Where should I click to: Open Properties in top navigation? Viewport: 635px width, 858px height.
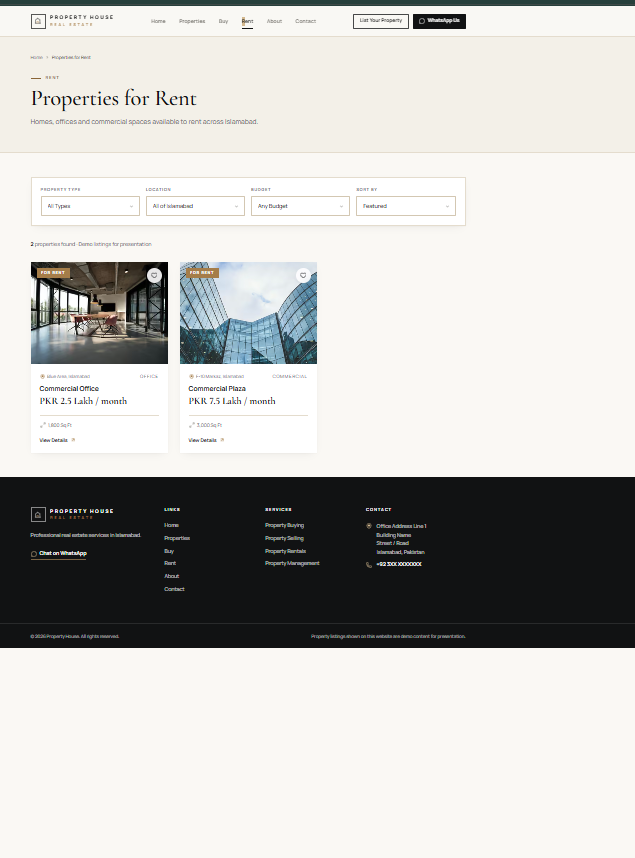(192, 21)
